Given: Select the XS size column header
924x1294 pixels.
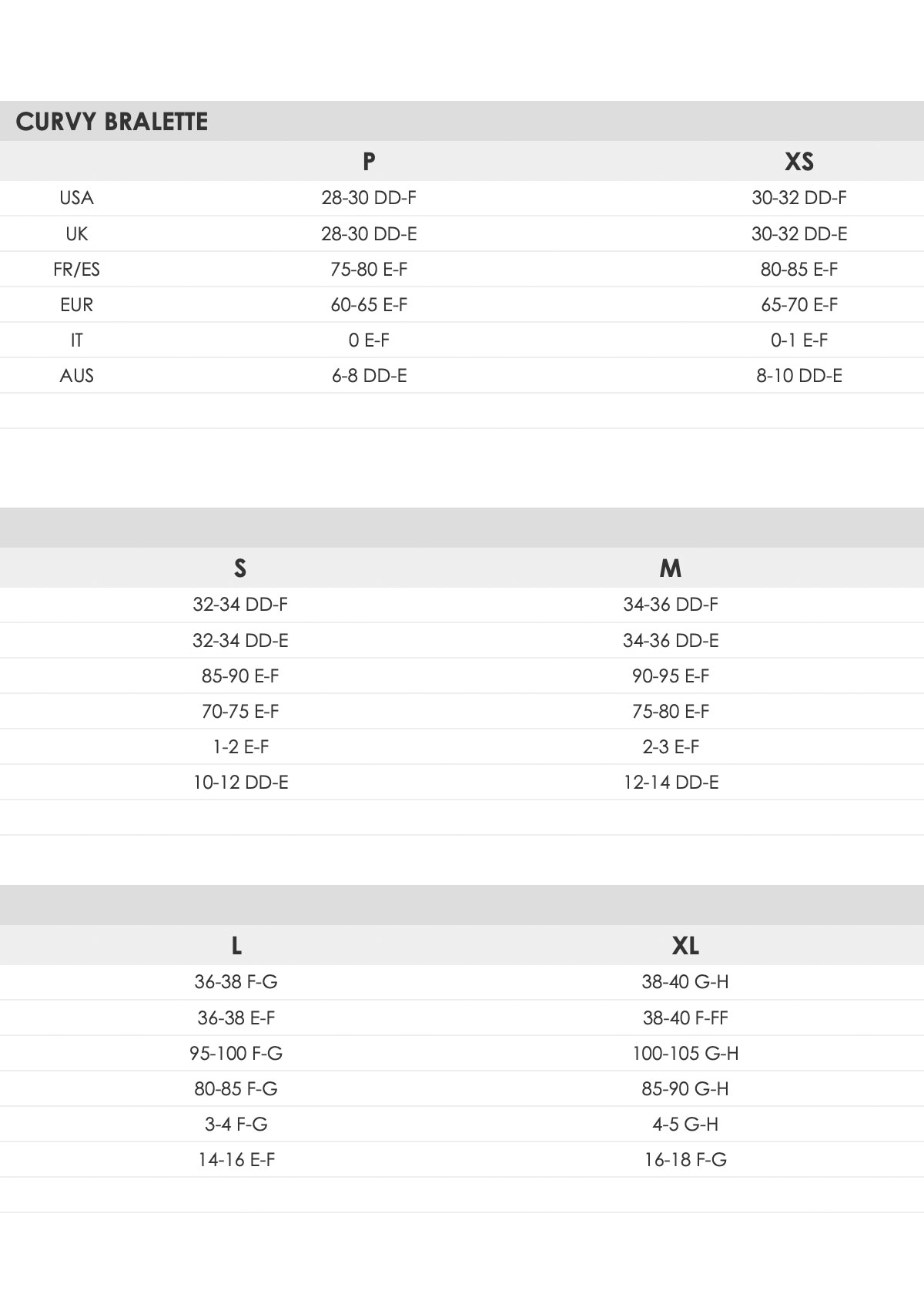Looking at the screenshot, I should point(799,161).
